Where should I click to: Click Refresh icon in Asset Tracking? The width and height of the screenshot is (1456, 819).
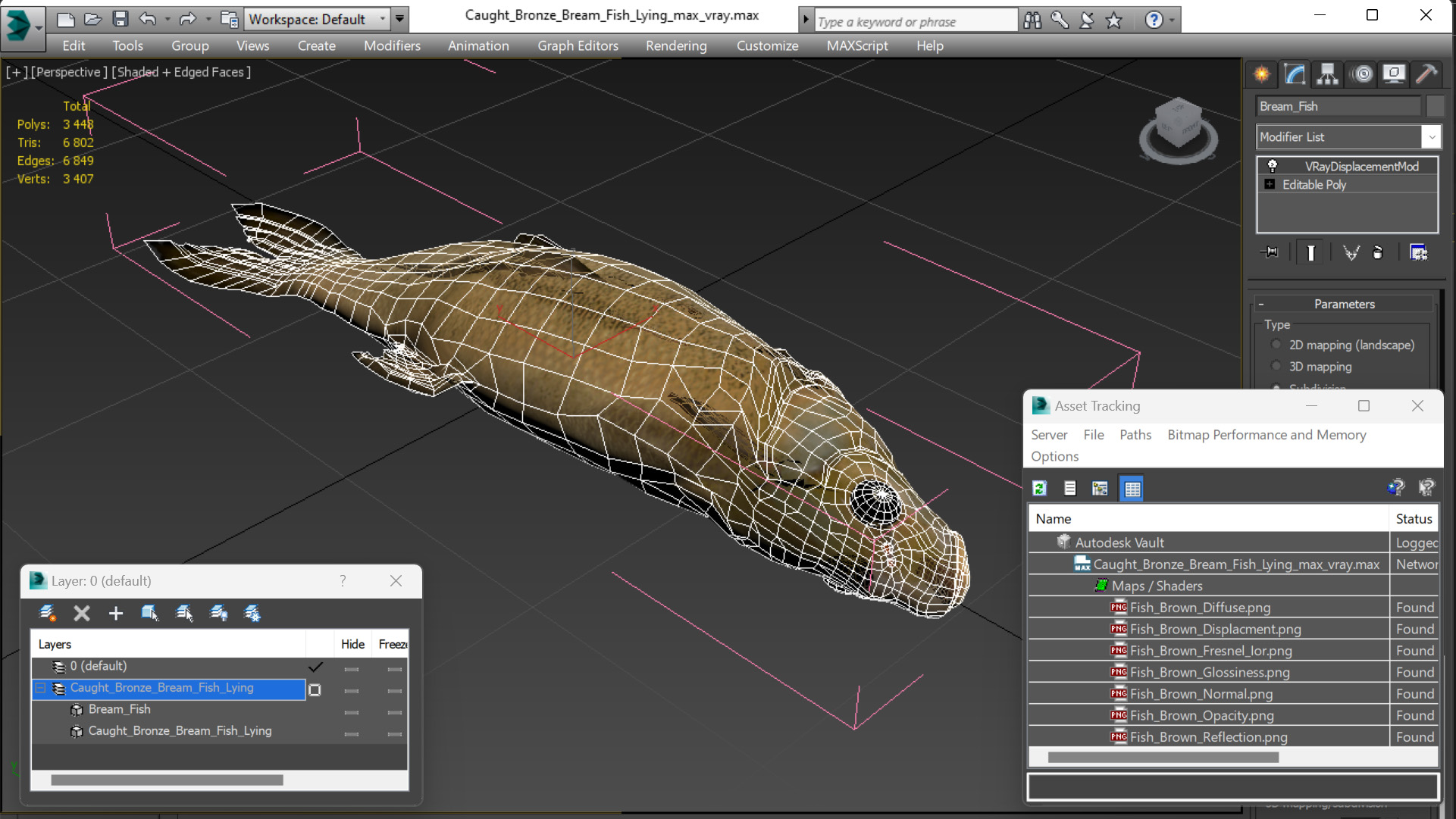(x=1040, y=489)
